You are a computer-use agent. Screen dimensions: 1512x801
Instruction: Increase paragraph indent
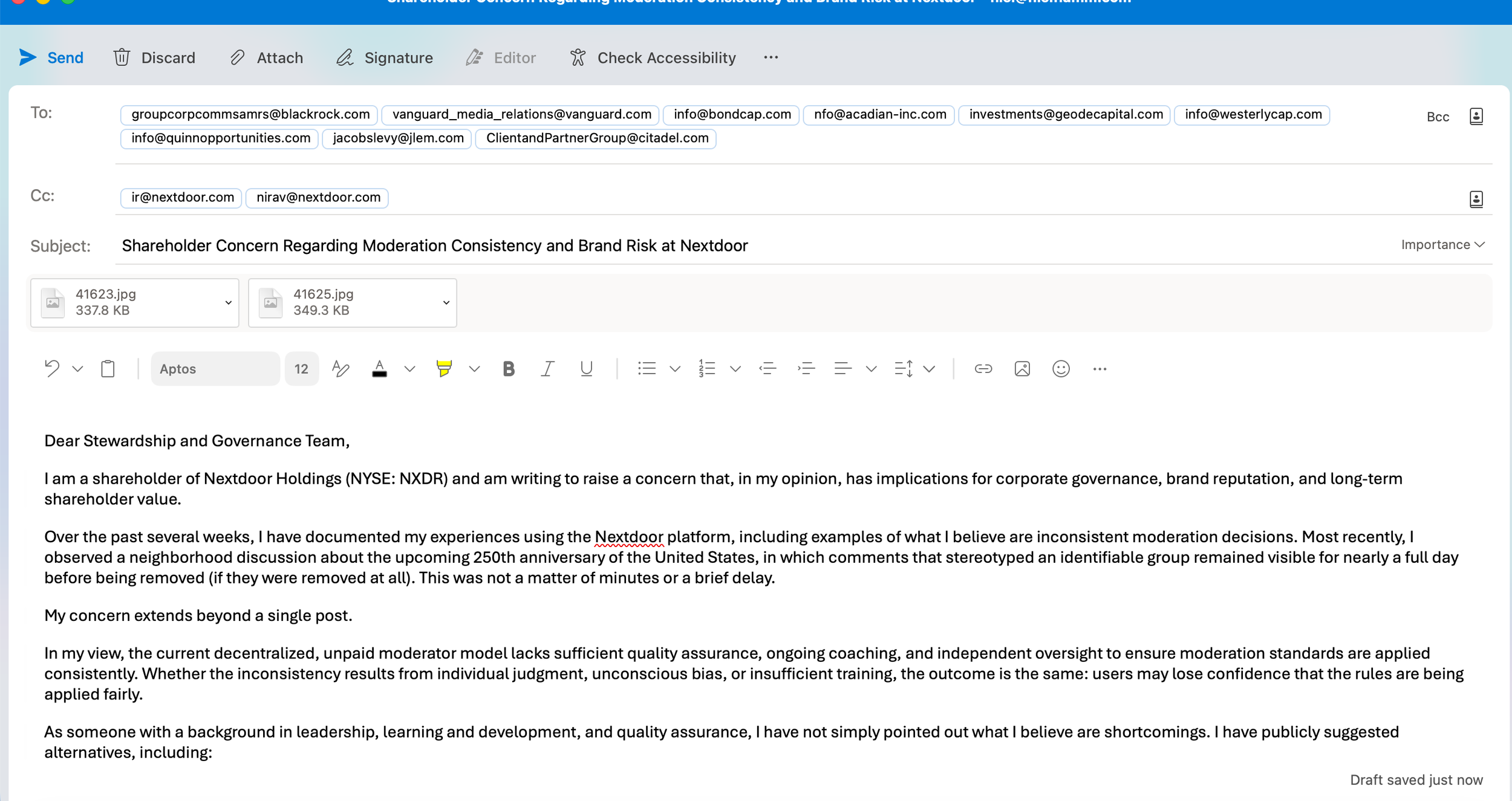806,368
